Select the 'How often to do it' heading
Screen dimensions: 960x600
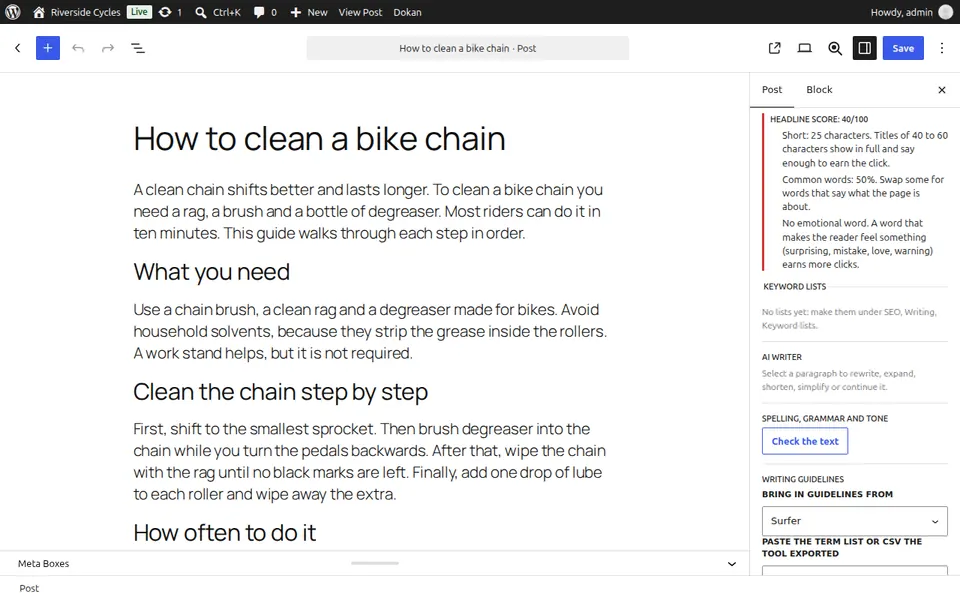pos(225,533)
